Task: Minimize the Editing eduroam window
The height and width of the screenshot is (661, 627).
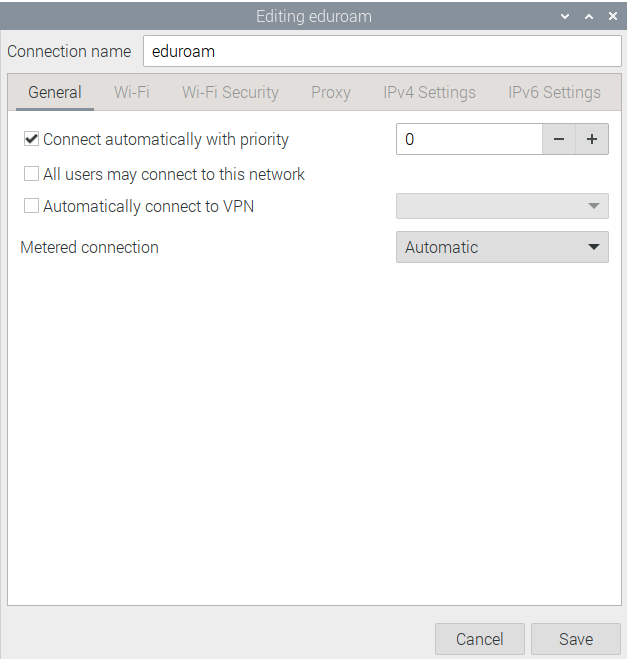Action: [566, 16]
